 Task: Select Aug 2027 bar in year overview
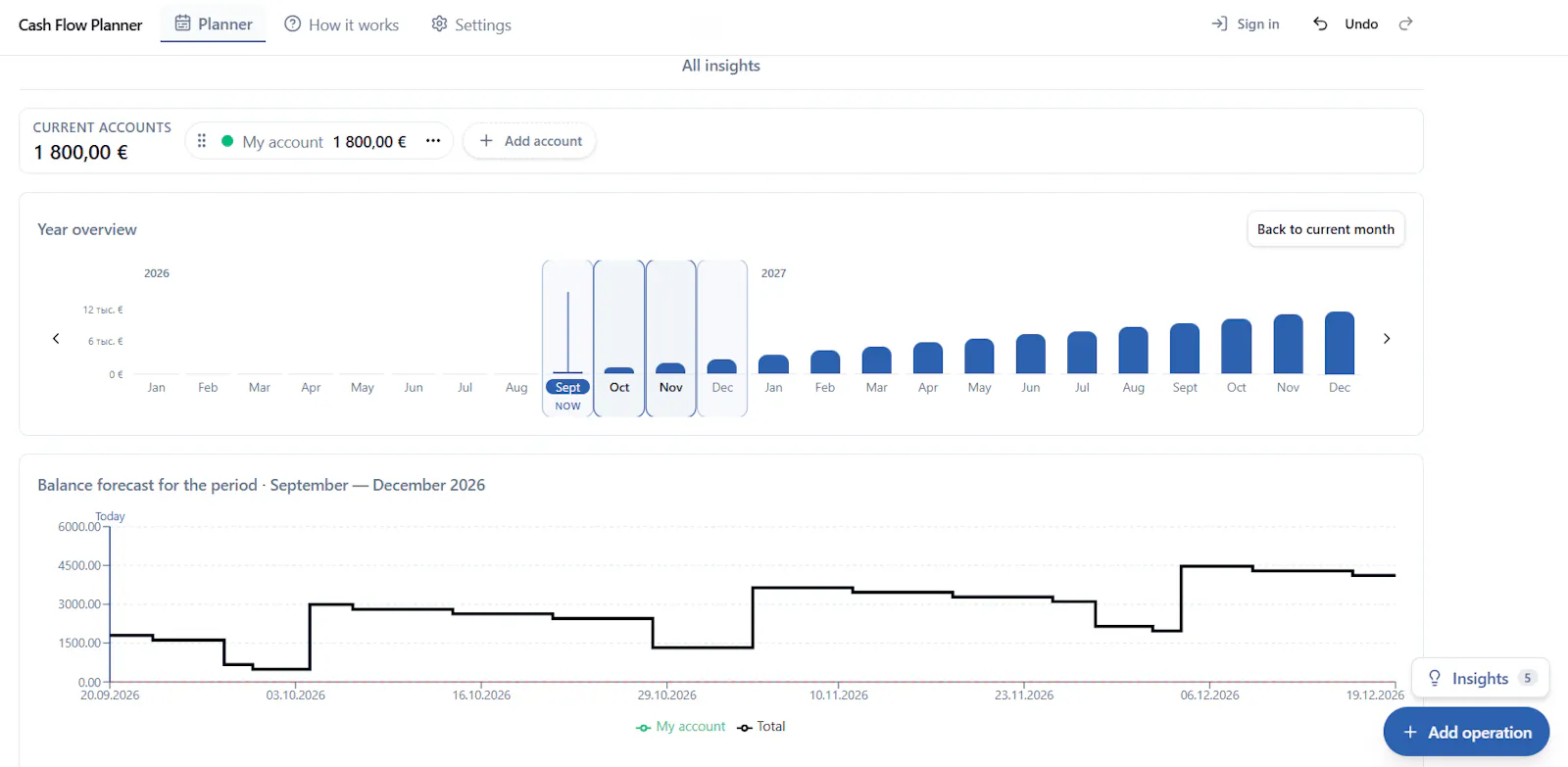tap(1134, 351)
